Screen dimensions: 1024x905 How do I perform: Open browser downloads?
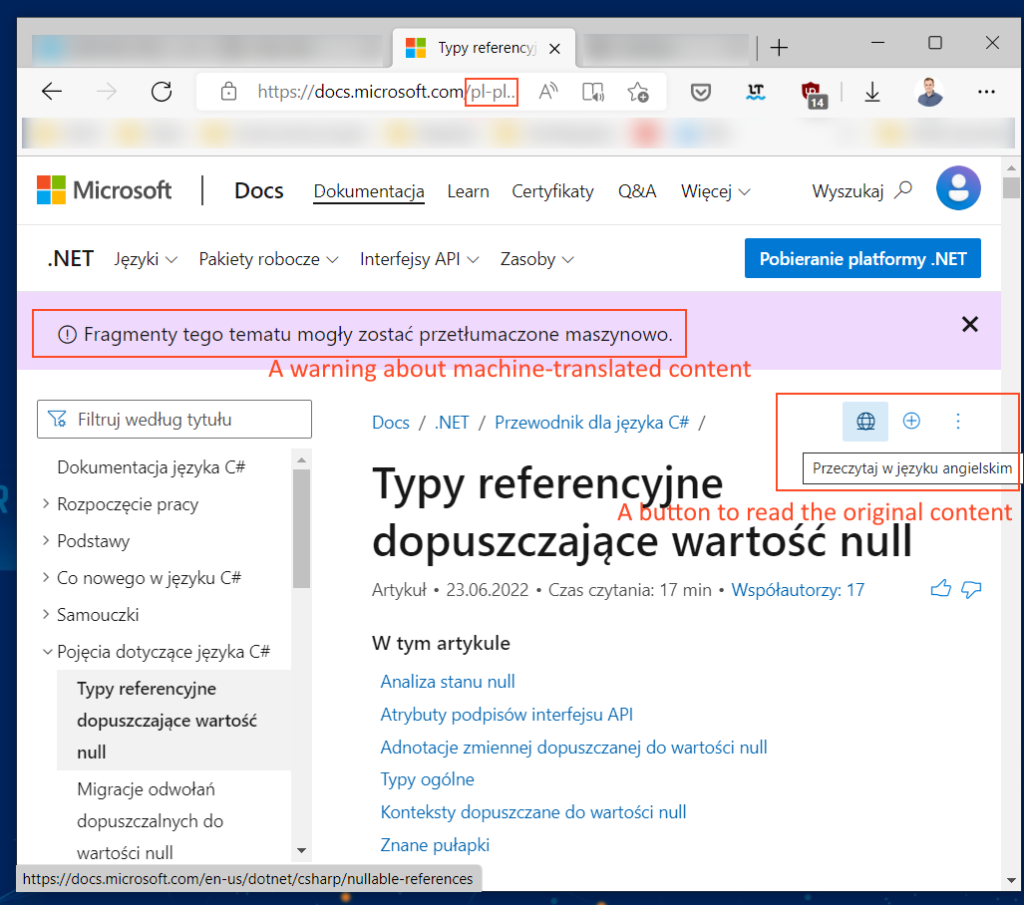(x=872, y=92)
